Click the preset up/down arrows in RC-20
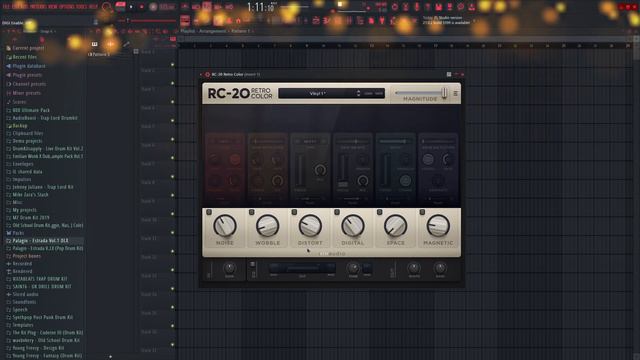Screen dimensions: 640x360 [x=358, y=93]
